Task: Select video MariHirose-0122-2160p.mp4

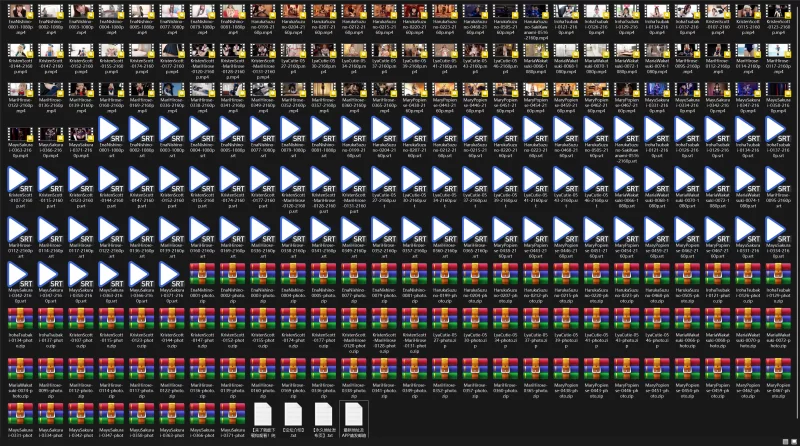Action: click(x=20, y=98)
